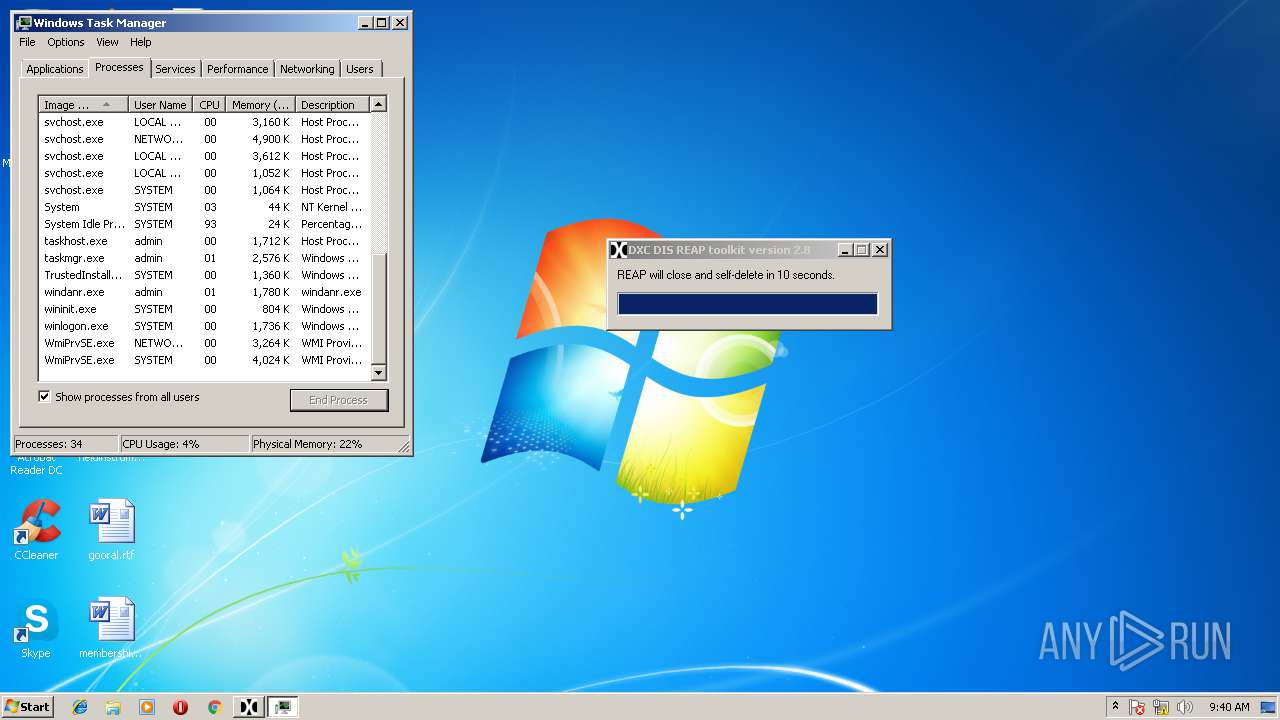Switch to DXC REAP toolkit taskbar button
Screen dimensions: 1280x720
pos(249,707)
